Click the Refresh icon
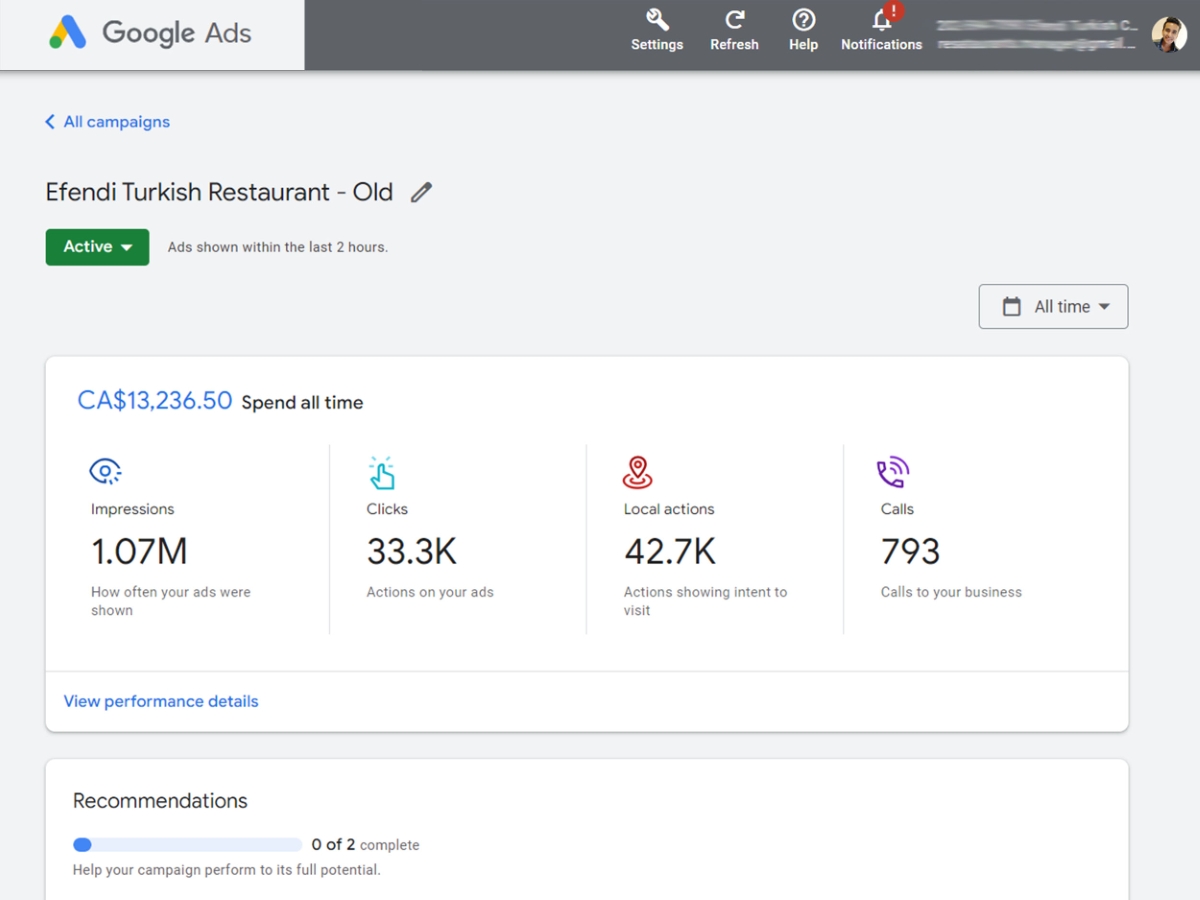This screenshot has width=1200, height=900. [734, 22]
